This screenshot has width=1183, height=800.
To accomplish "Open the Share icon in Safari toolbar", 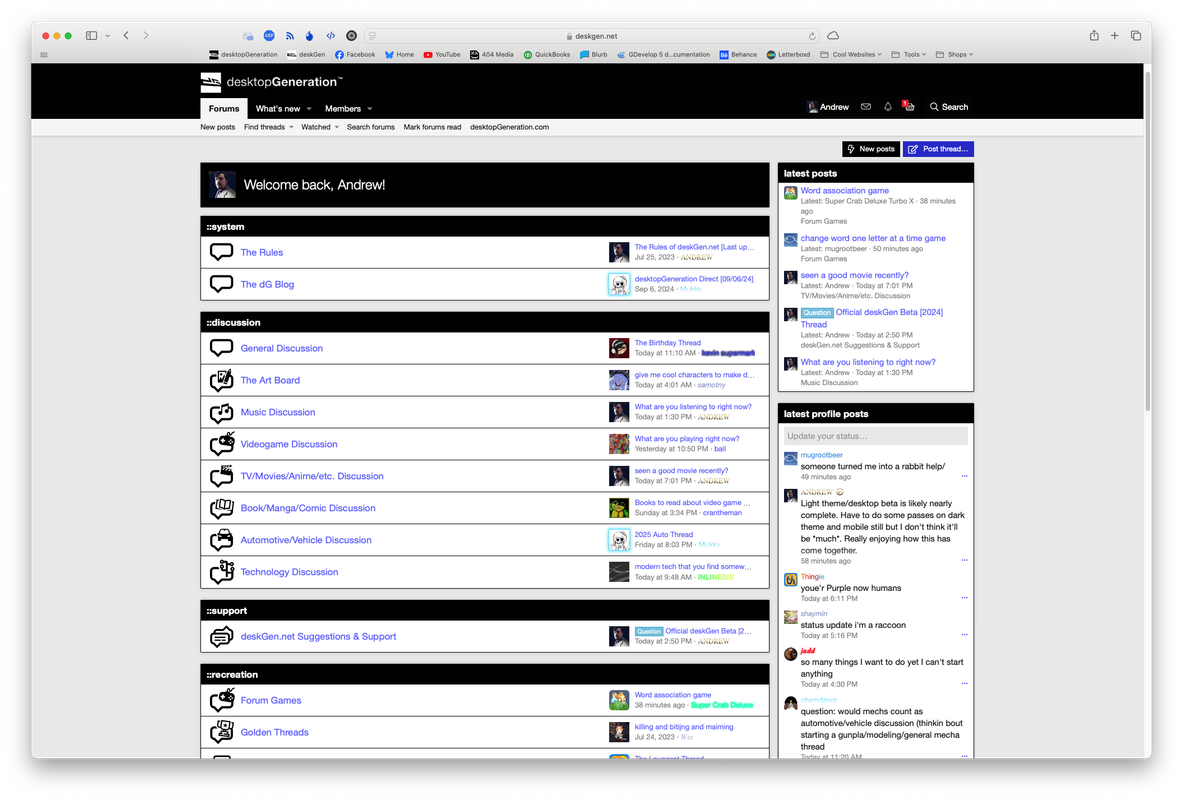I will (1094, 35).
